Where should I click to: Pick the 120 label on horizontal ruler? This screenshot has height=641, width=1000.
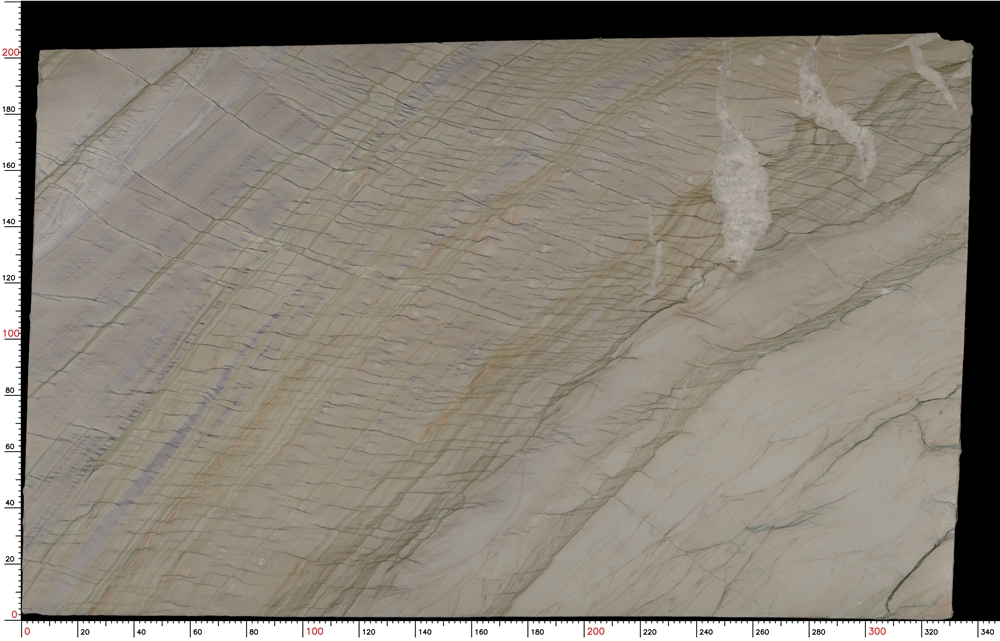click(x=369, y=632)
